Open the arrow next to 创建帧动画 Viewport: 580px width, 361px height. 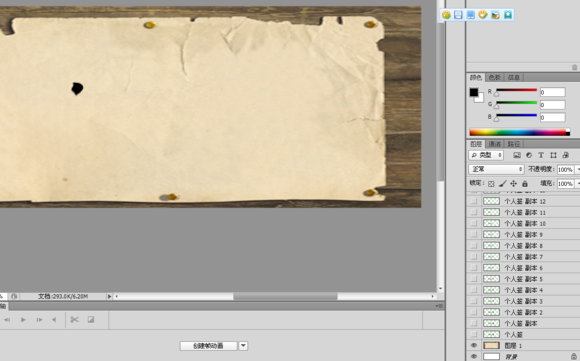243,346
